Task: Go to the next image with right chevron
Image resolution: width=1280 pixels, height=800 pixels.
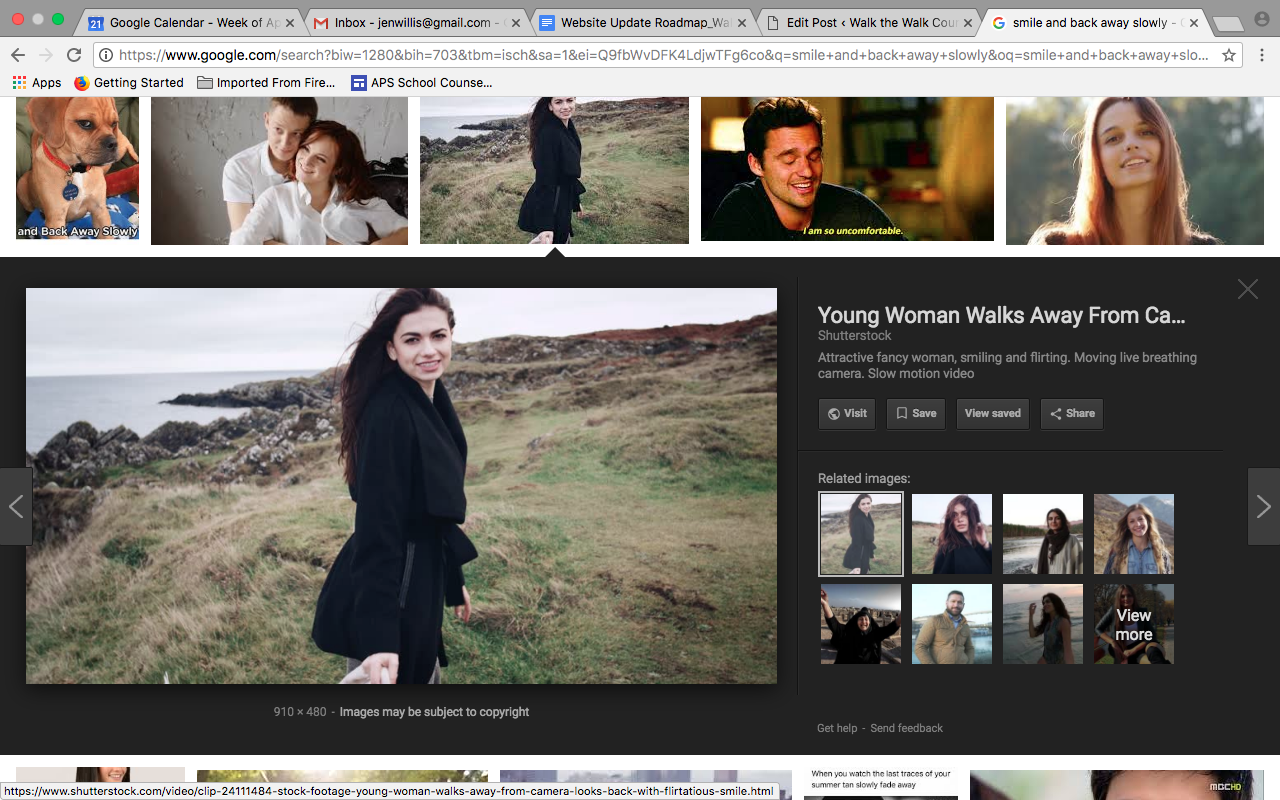Action: (x=1263, y=507)
